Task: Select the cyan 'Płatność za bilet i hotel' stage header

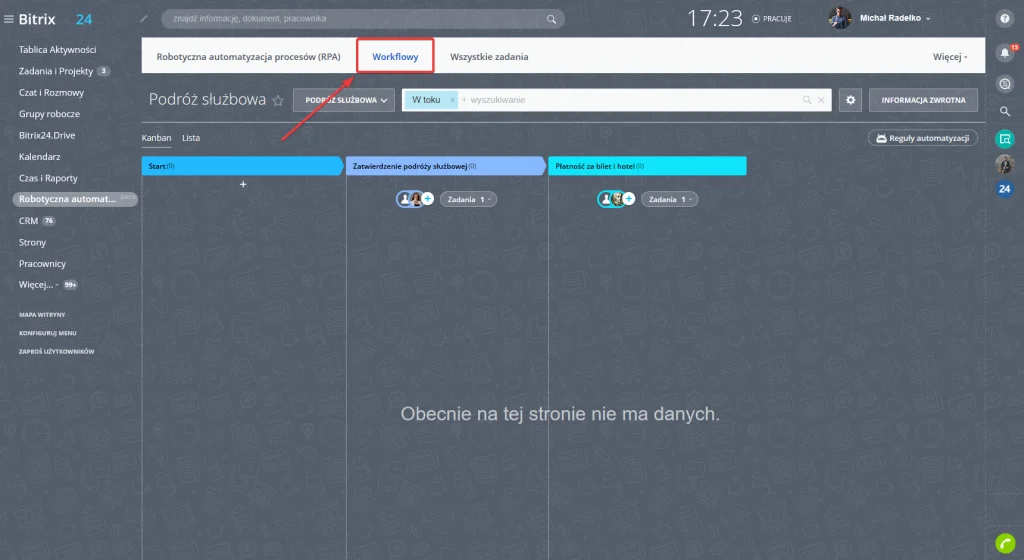Action: 646,166
